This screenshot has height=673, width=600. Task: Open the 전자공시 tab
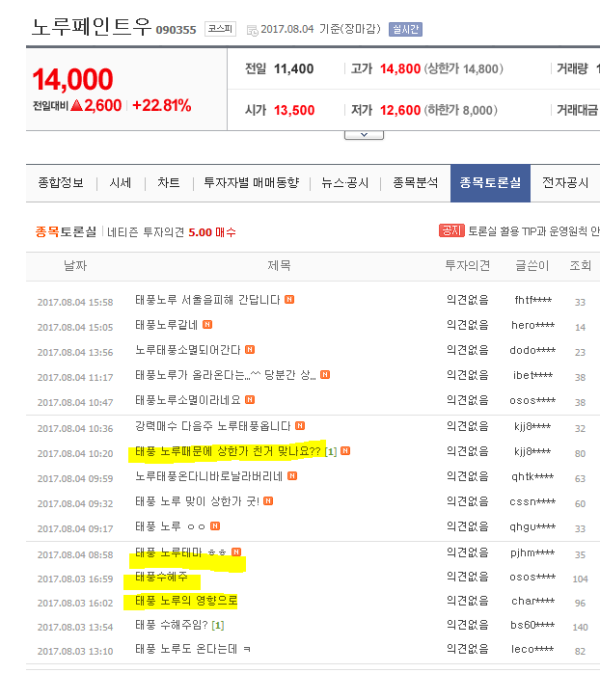coord(565,183)
